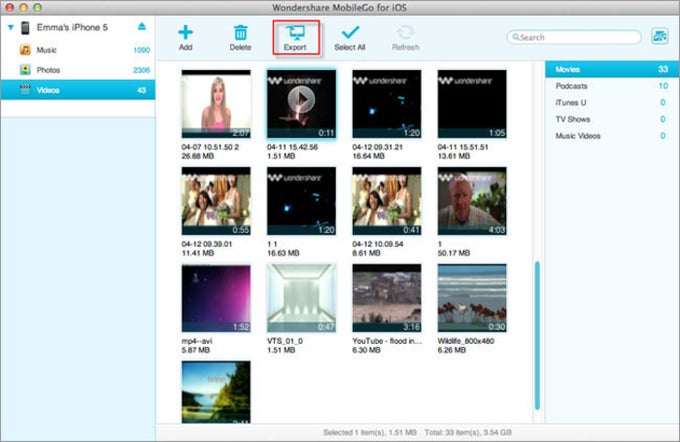Click the Photos icon in sidebar
Viewport: 680px width, 442px height.
(x=25, y=70)
